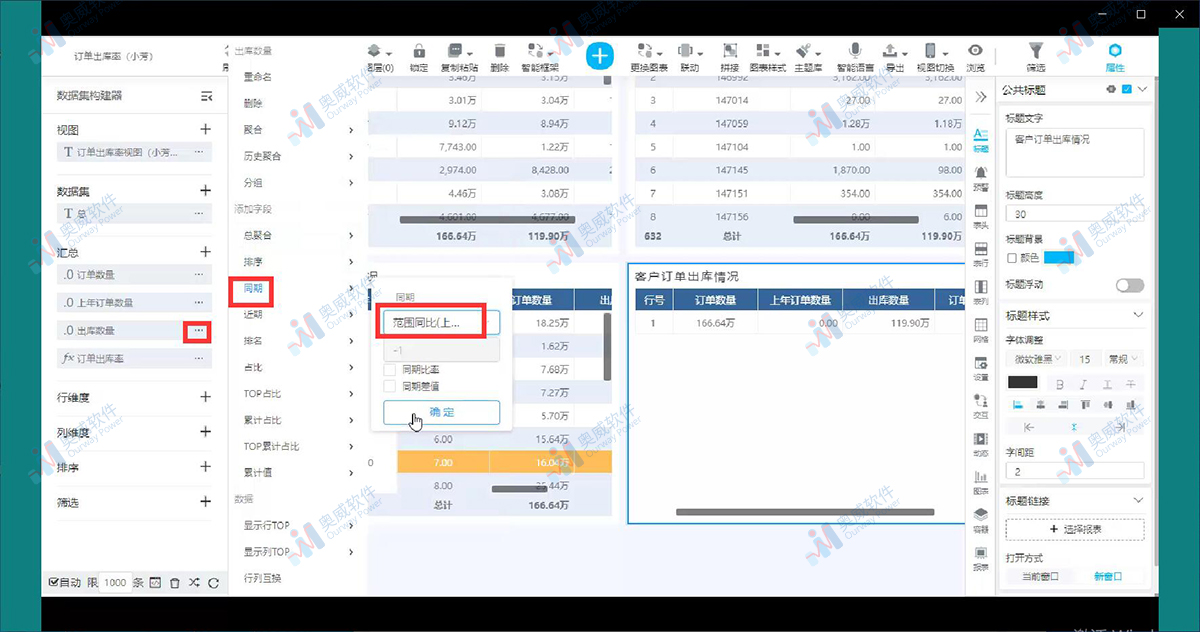
Task: Toggle the blue 公共标题 header checkbox
Action: tap(1127, 89)
